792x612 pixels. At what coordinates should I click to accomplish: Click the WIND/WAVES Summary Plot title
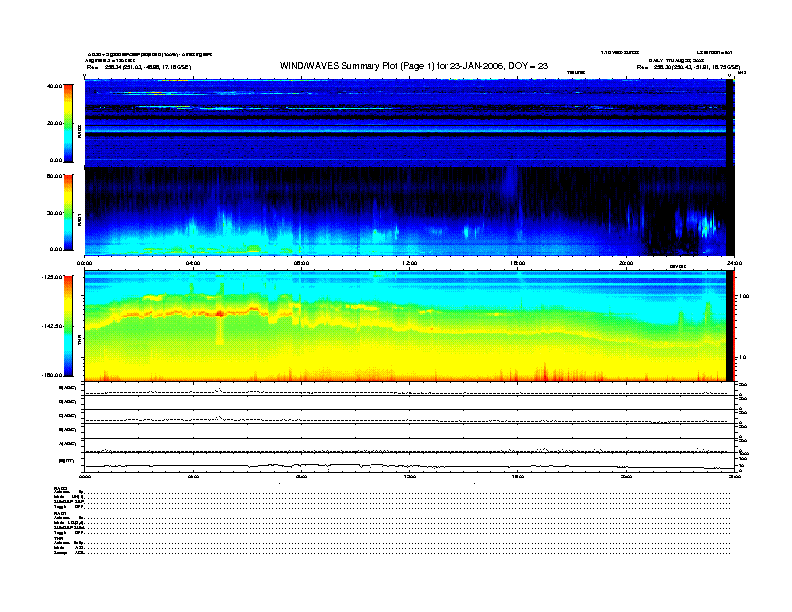414,66
